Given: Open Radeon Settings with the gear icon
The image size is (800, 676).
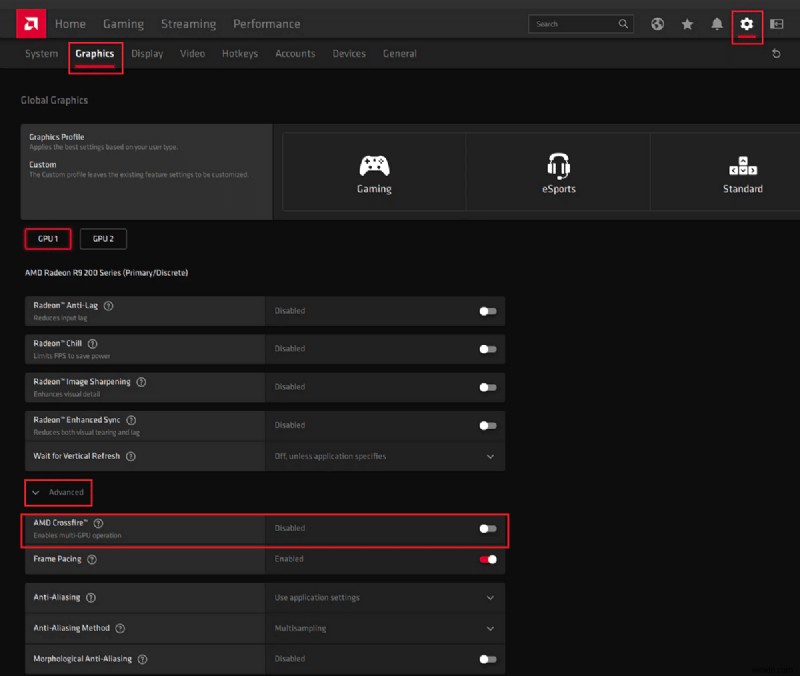Looking at the screenshot, I should pyautogui.click(x=746, y=23).
